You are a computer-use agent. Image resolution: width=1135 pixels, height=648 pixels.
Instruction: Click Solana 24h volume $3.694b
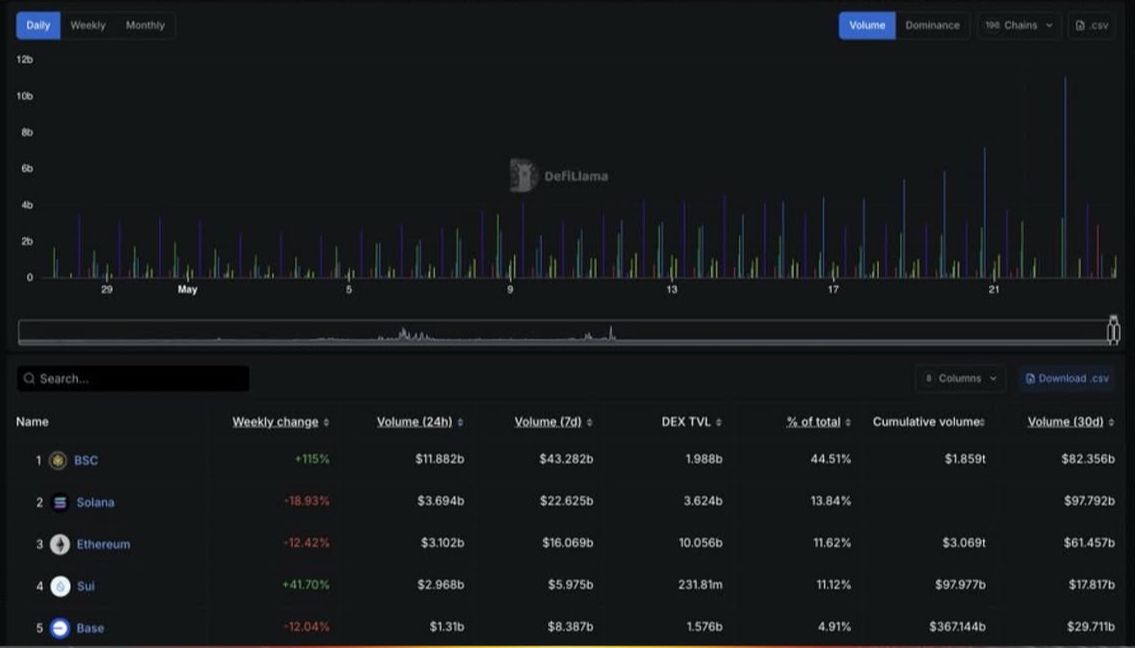click(x=441, y=501)
